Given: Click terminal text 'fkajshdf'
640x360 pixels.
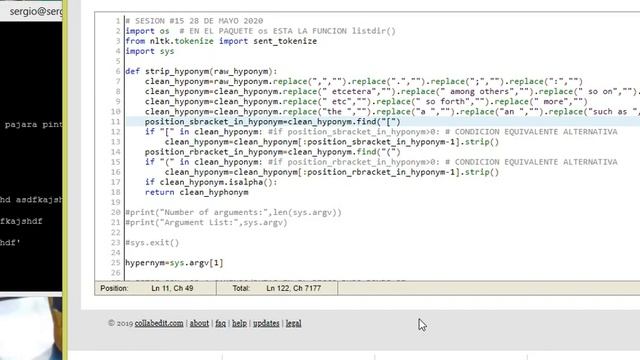Looking at the screenshot, I should (21, 221).
